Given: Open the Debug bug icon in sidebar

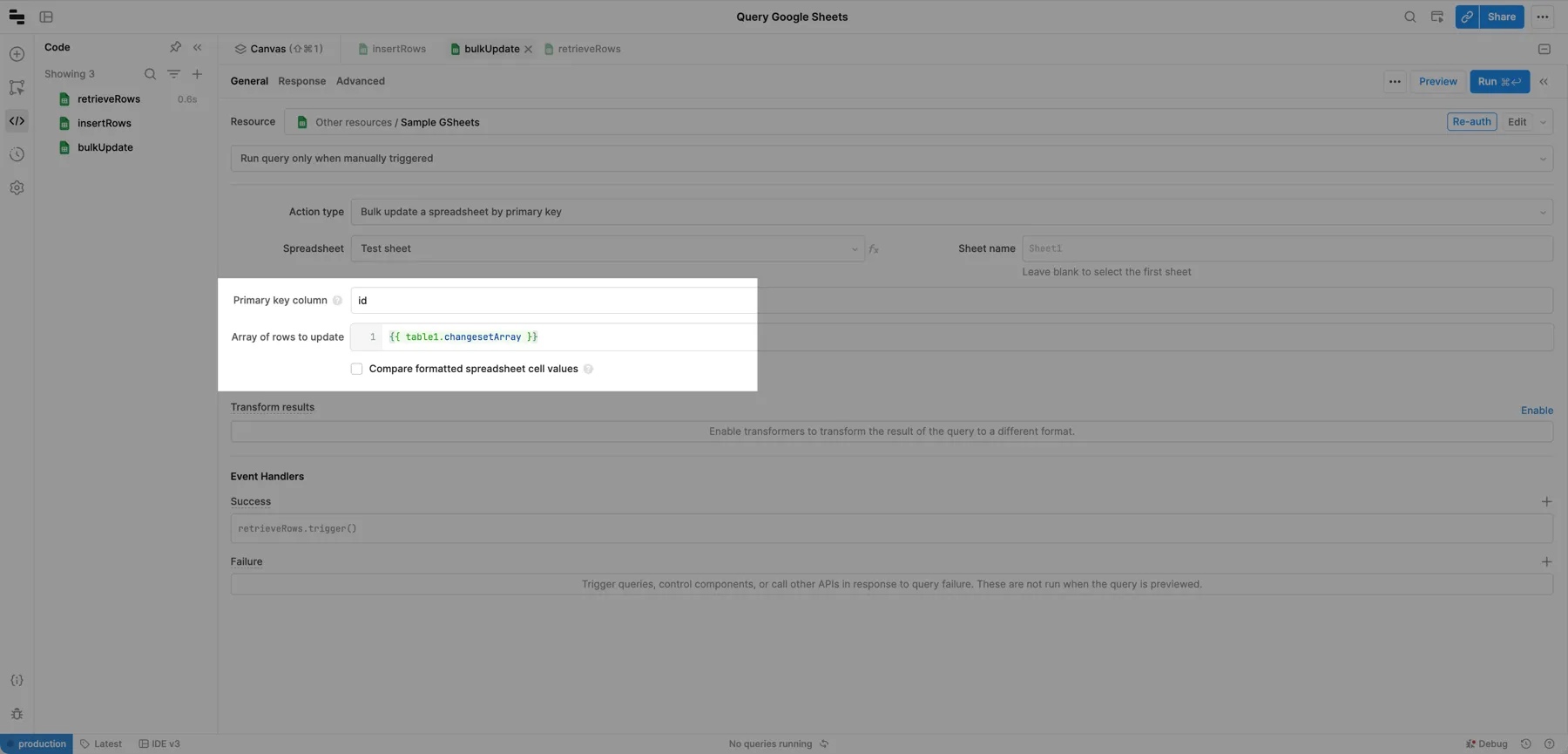Looking at the screenshot, I should pyautogui.click(x=17, y=714).
